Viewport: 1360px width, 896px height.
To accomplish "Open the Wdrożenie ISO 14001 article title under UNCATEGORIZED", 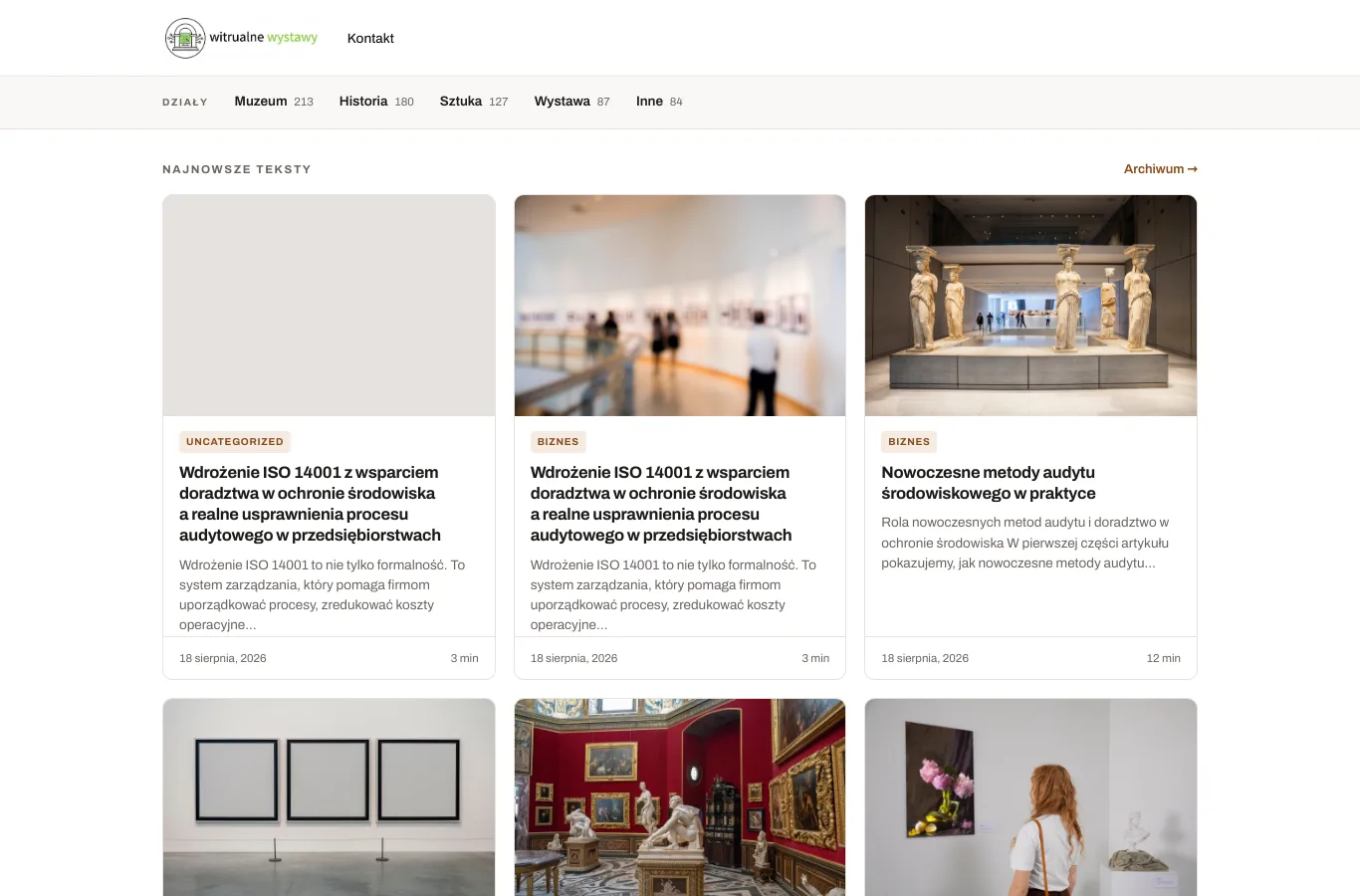I will [x=310, y=504].
